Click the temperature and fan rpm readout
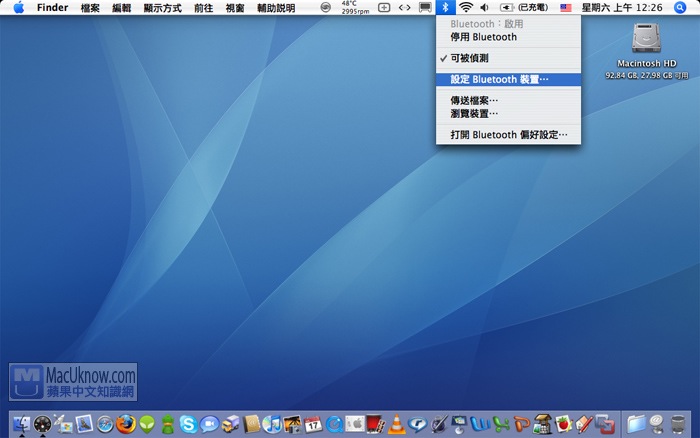This screenshot has height=438, width=700. (x=355, y=8)
